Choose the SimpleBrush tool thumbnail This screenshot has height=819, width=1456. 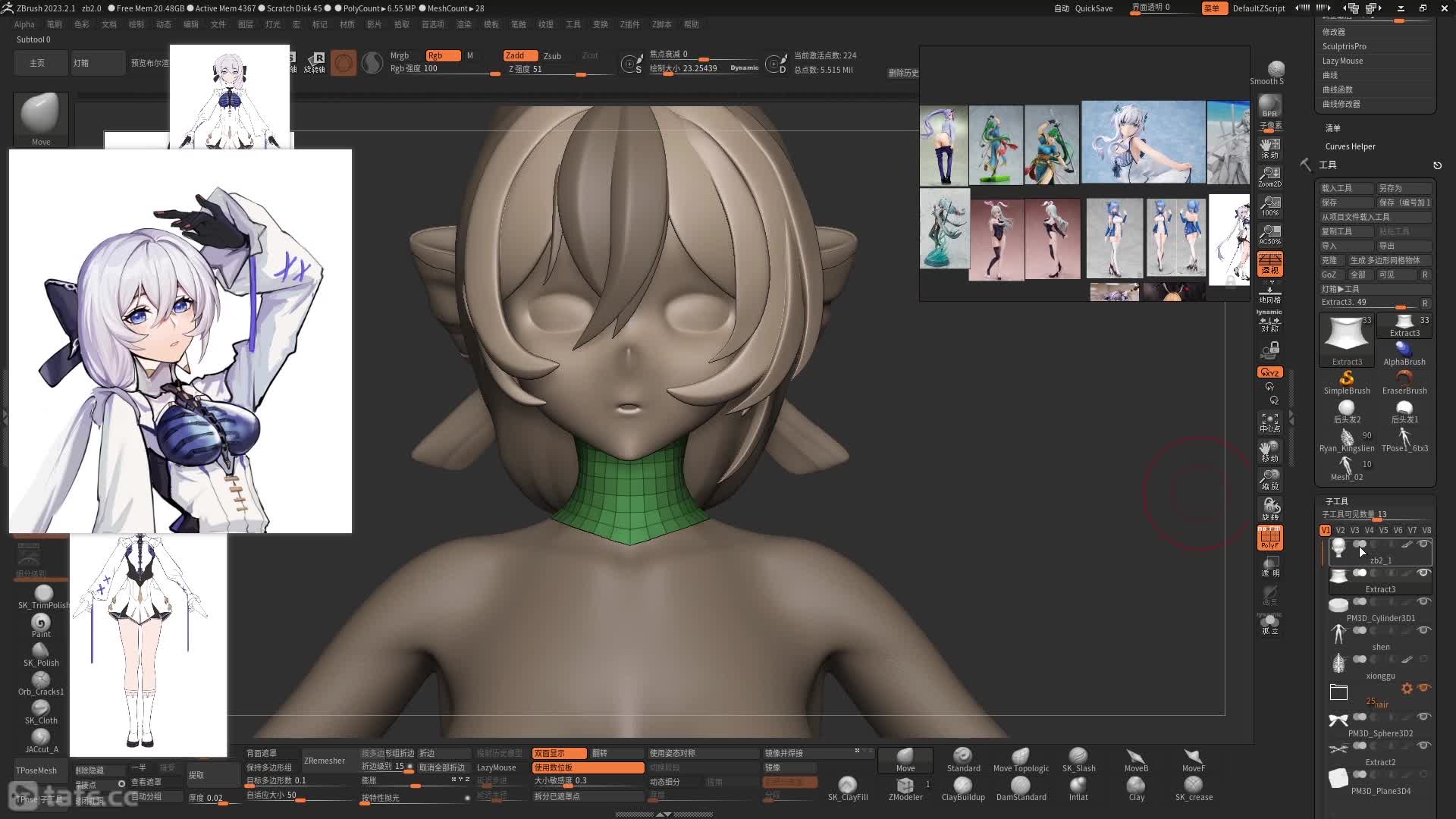click(x=1347, y=382)
